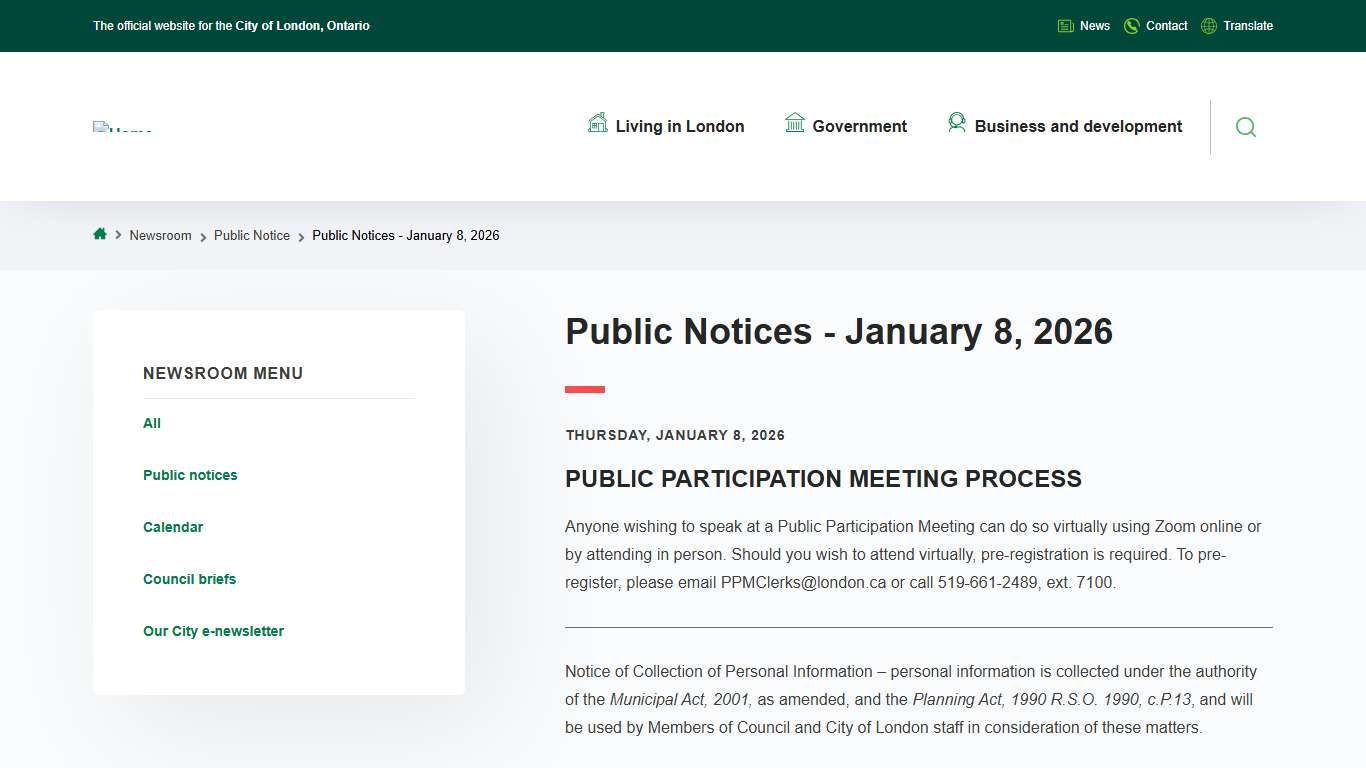Open Translate via the globe icon
1366x768 pixels.
[1207, 25]
